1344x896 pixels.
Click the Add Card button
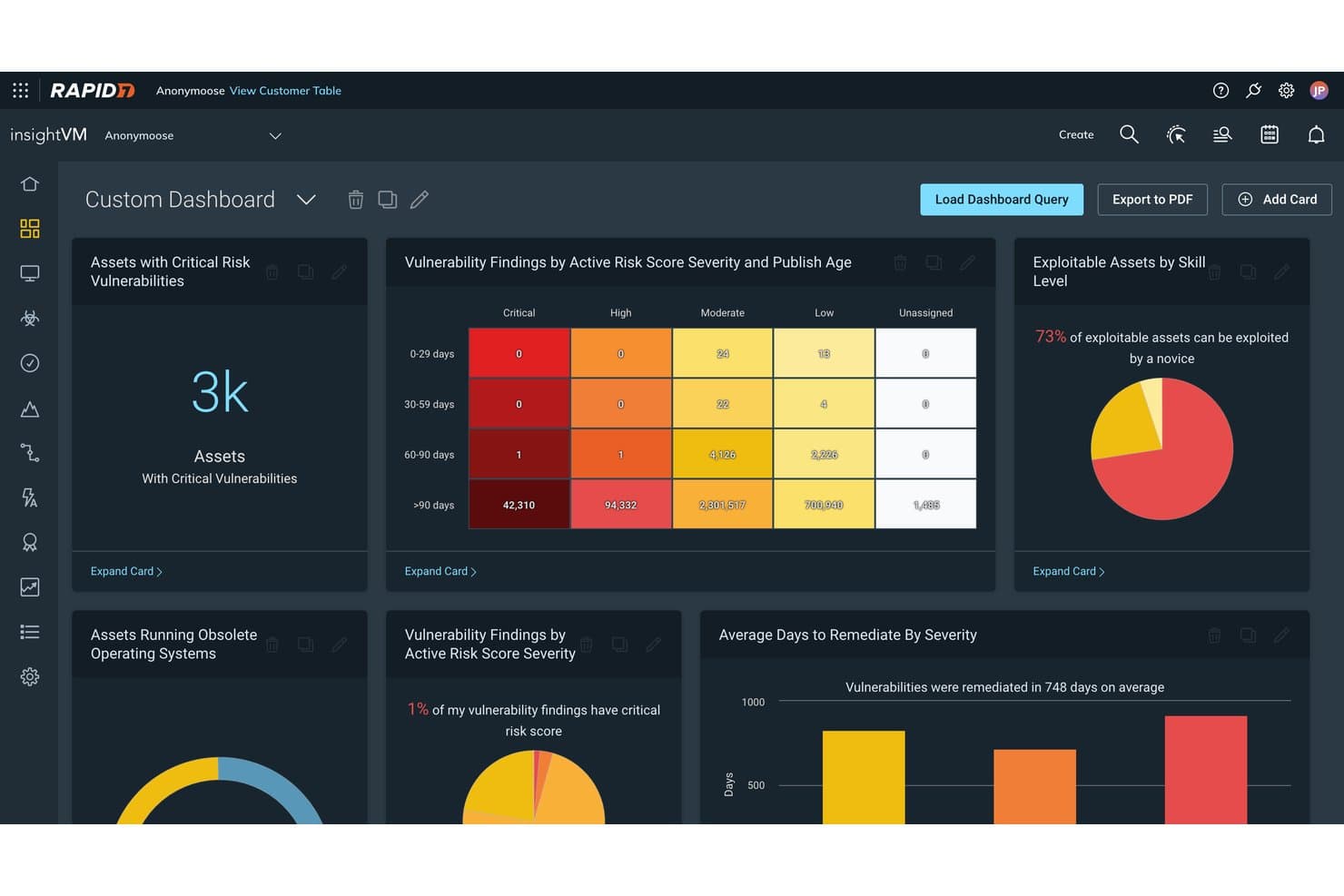1277,200
